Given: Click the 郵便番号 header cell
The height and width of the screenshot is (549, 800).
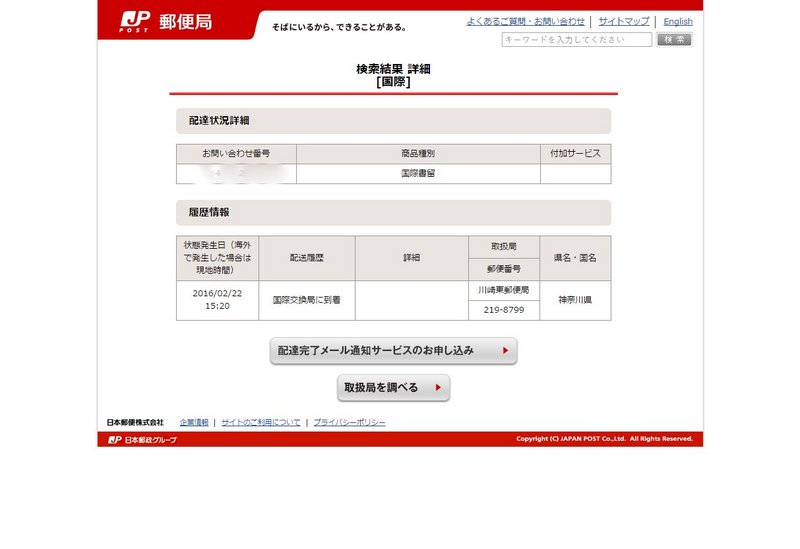Looking at the screenshot, I should [x=504, y=269].
